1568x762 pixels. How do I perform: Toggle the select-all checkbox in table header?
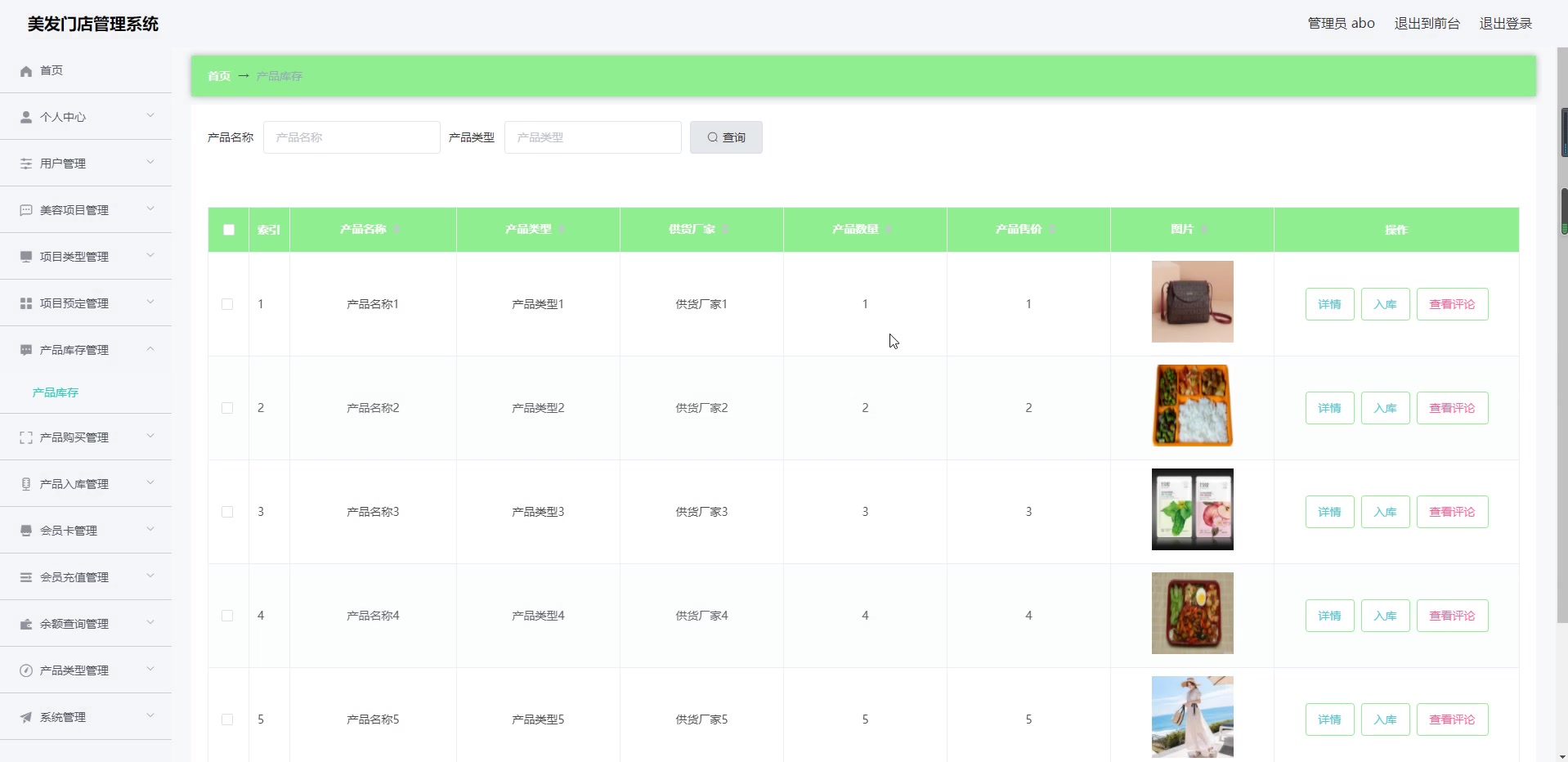227,230
